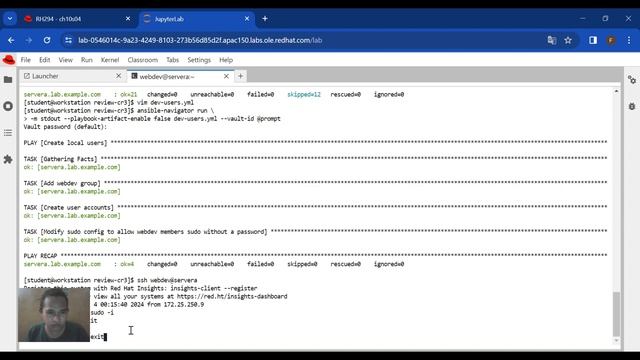Open the tab search dropdown arrow
Viewport: 640px width, 360px height.
click(x=10, y=19)
